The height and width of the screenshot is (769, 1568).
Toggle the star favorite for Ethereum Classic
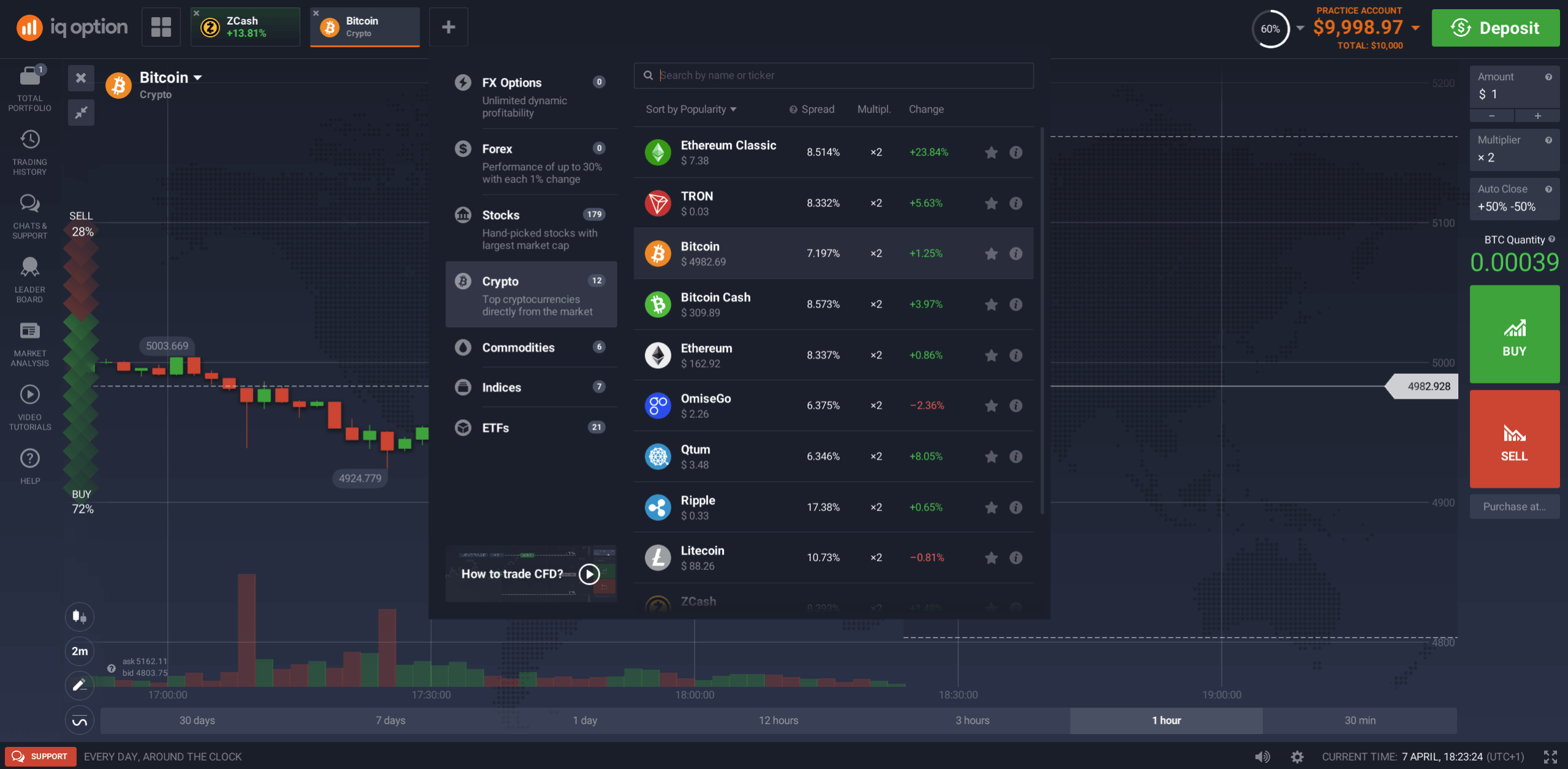tap(990, 153)
